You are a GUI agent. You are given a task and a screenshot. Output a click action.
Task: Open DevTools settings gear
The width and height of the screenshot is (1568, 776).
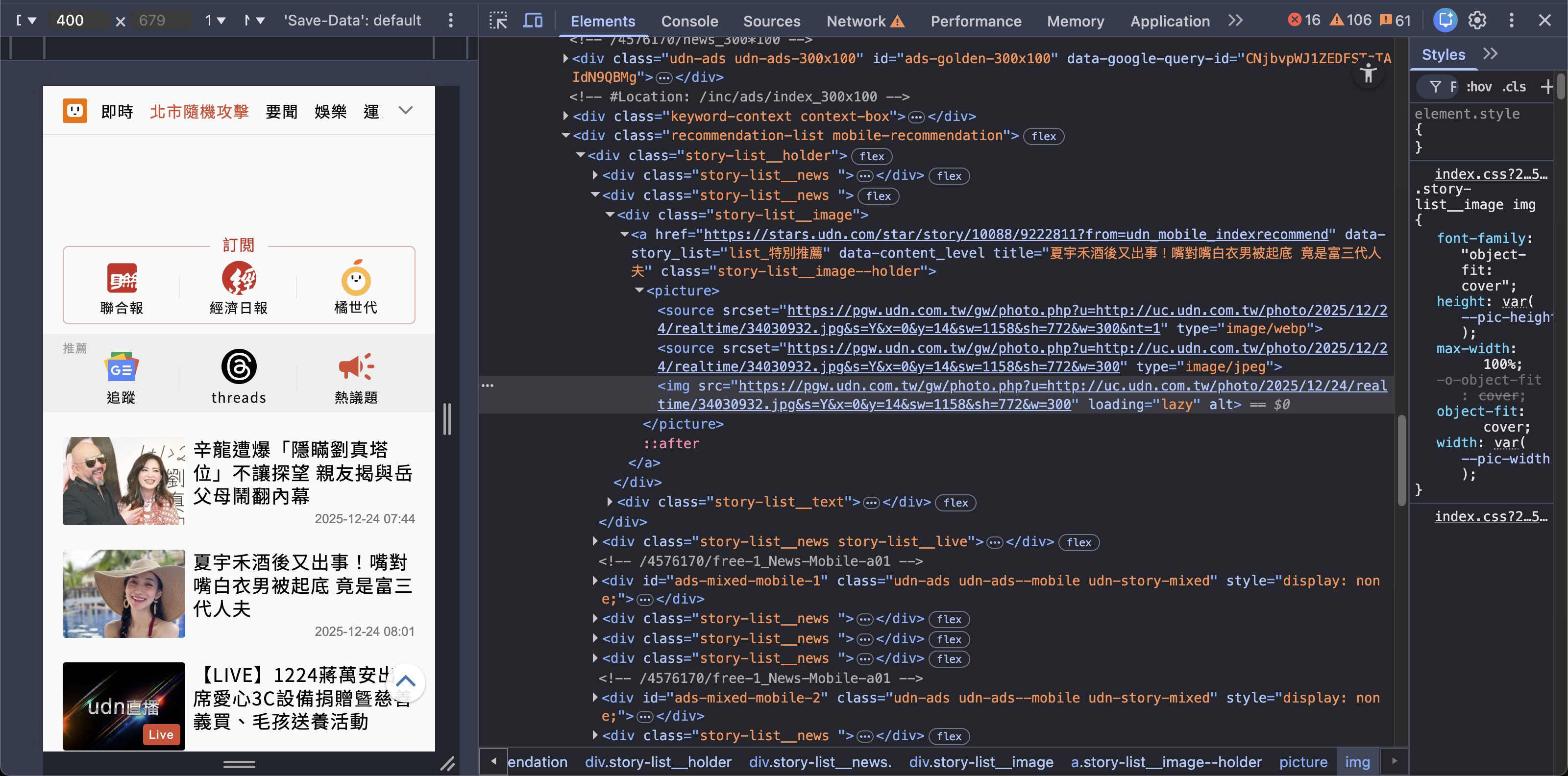1477,21
